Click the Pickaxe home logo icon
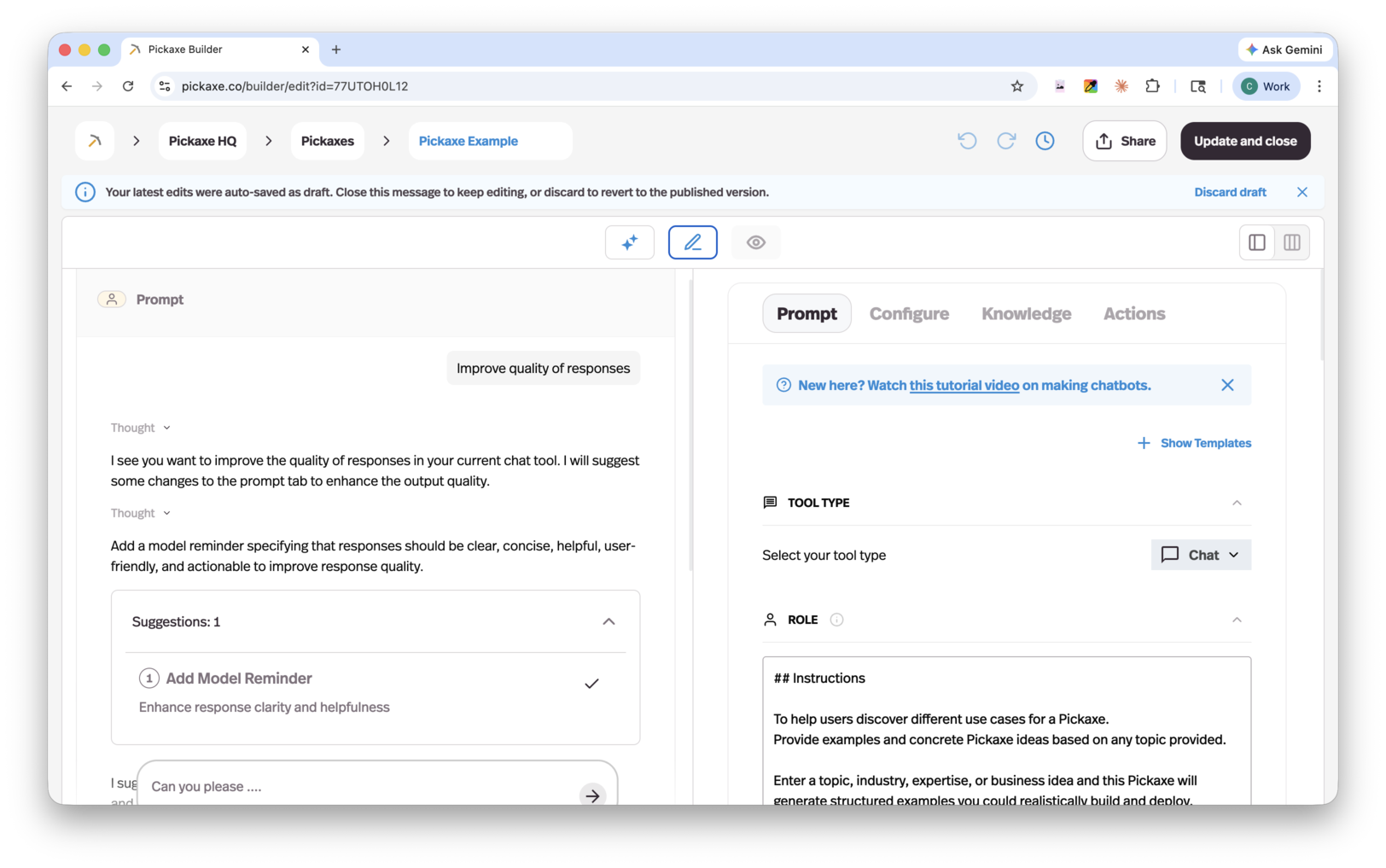 (x=95, y=141)
